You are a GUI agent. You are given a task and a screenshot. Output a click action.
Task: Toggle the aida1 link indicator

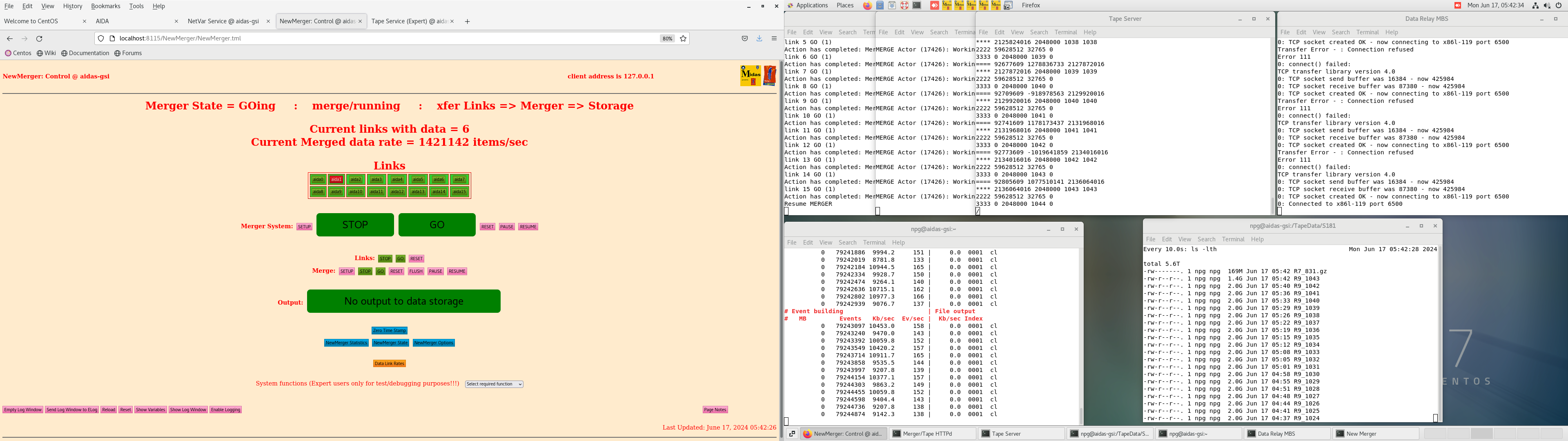click(x=336, y=180)
